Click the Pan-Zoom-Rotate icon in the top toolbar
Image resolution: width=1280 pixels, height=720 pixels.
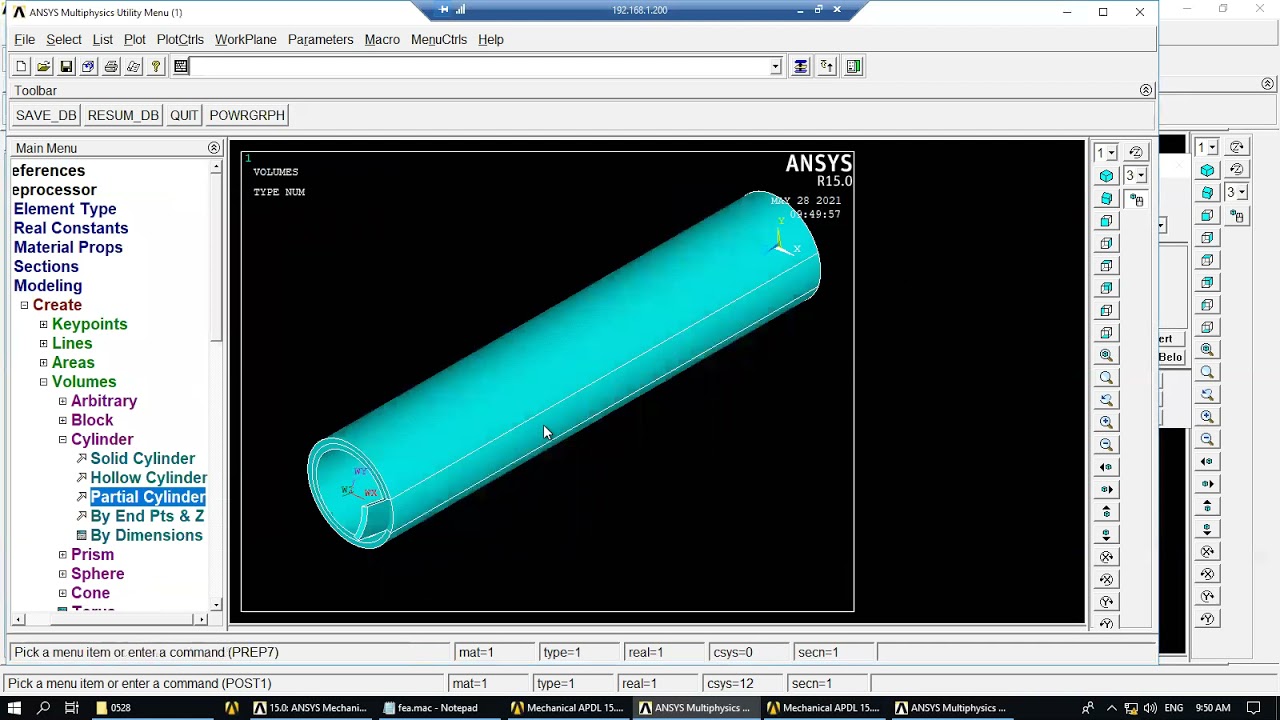point(88,67)
